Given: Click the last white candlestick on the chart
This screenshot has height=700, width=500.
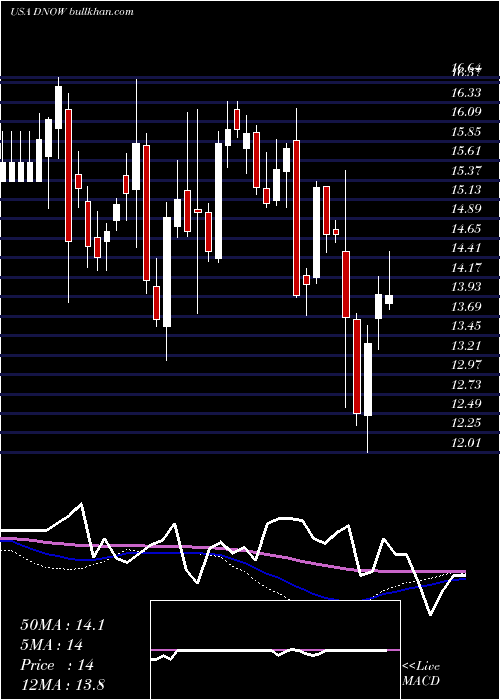Looking at the screenshot, I should 389,299.
